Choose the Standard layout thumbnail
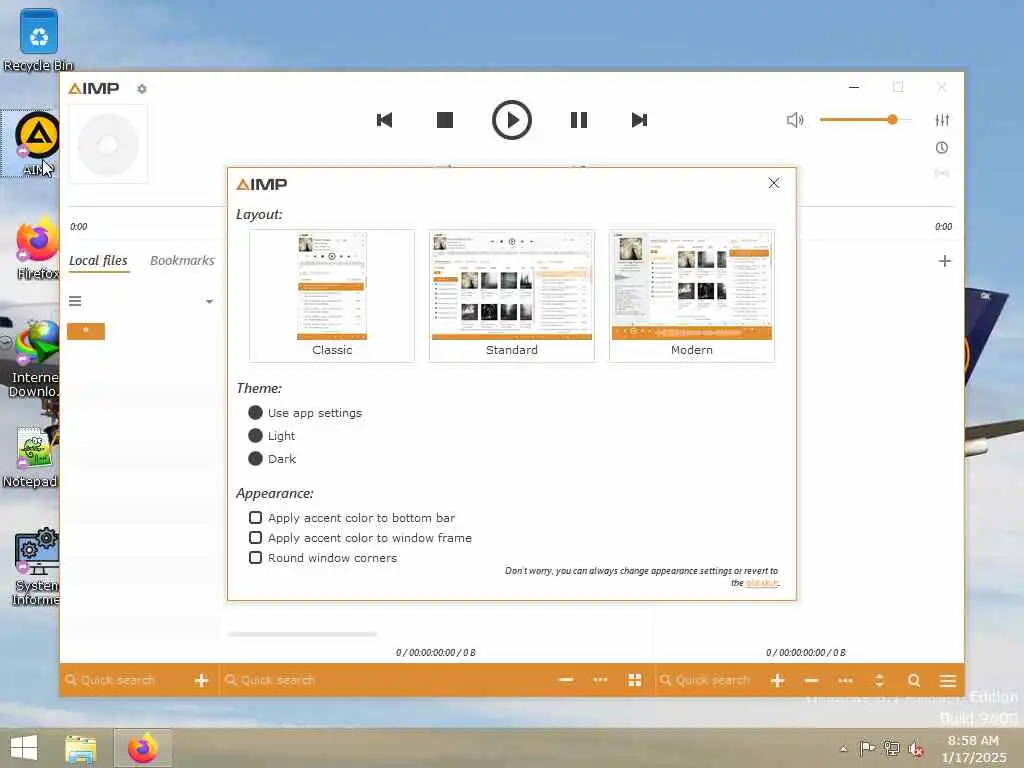This screenshot has height=768, width=1024. (511, 296)
